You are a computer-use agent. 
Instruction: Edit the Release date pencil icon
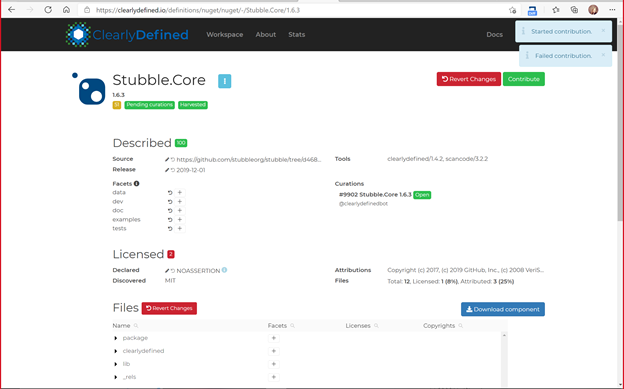point(167,170)
